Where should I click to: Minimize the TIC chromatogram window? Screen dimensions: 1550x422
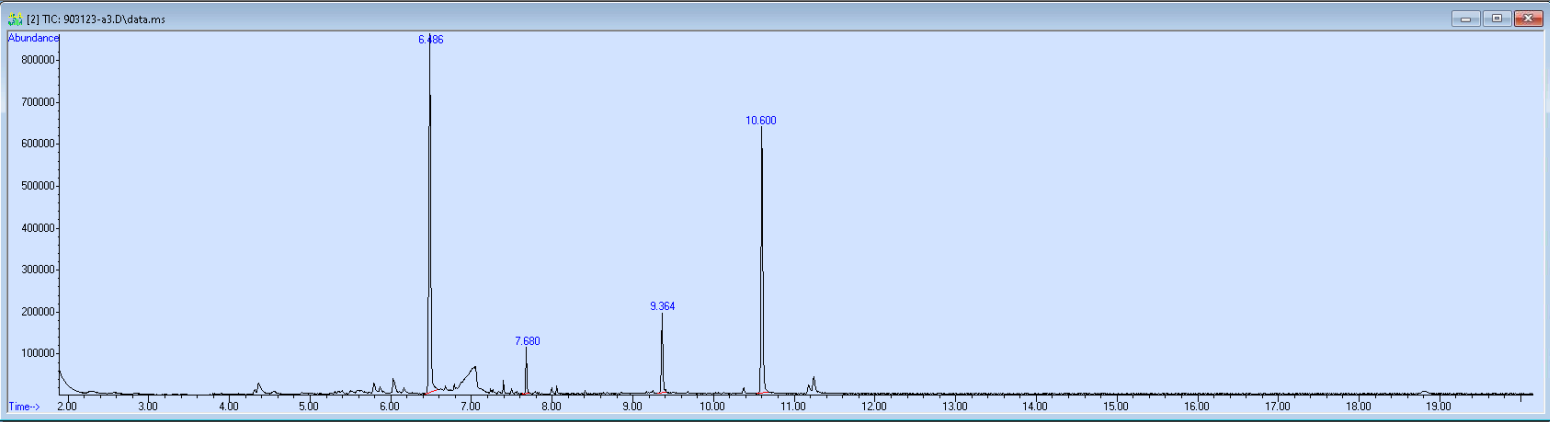point(1468,18)
